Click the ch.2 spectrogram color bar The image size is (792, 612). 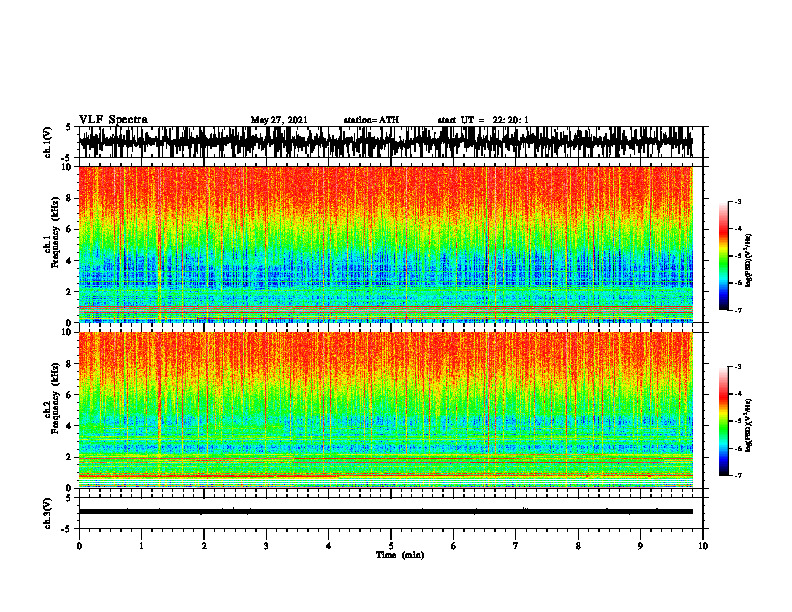pyautogui.click(x=723, y=421)
